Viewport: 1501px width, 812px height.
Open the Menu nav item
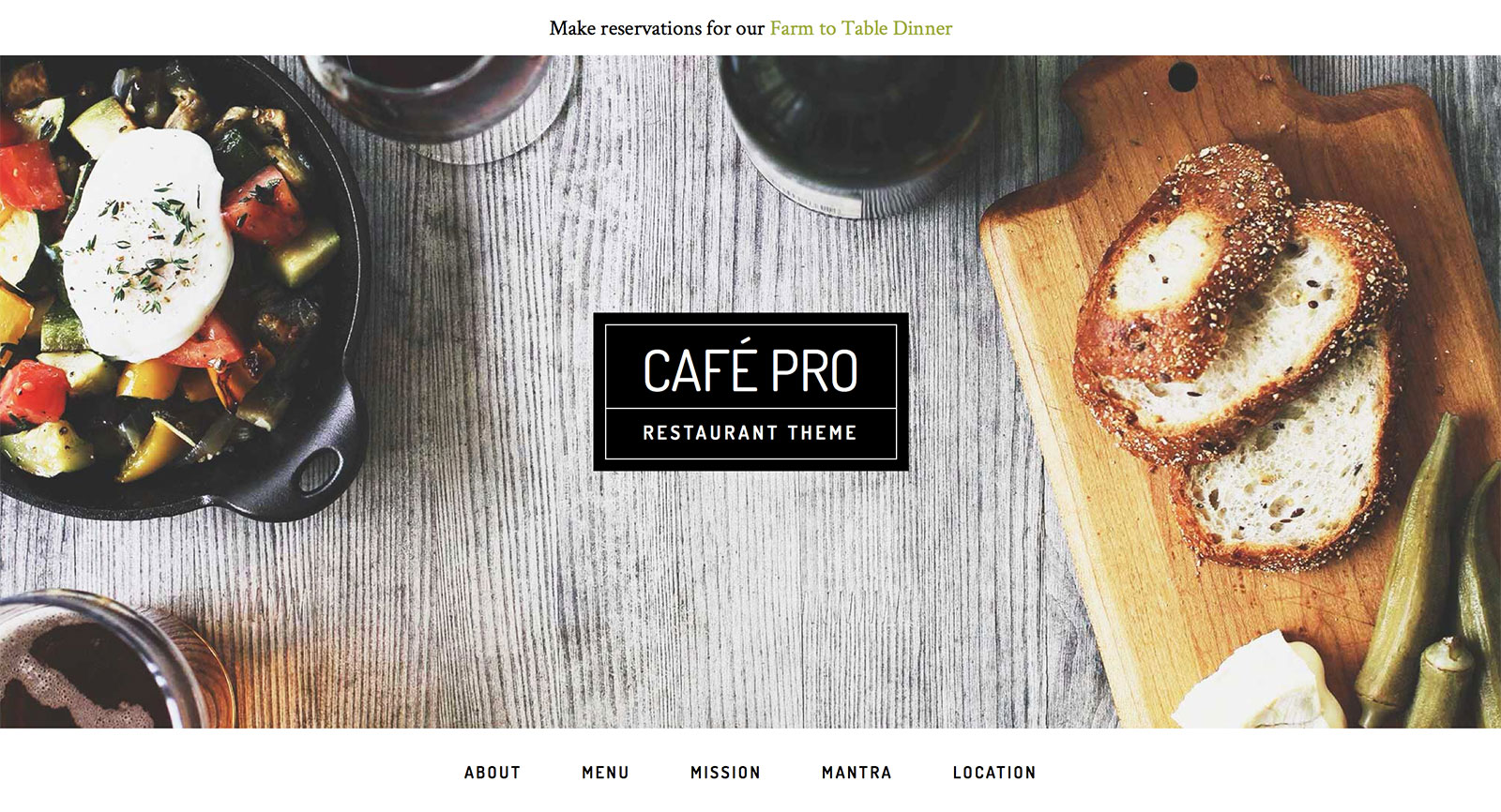click(605, 773)
